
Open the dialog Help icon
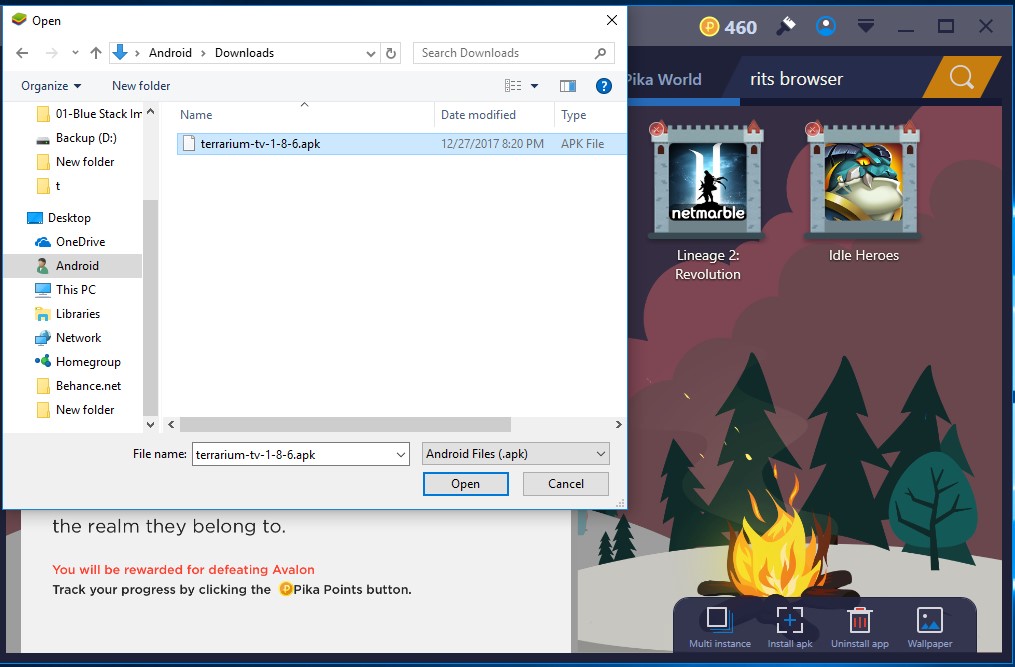tap(603, 86)
